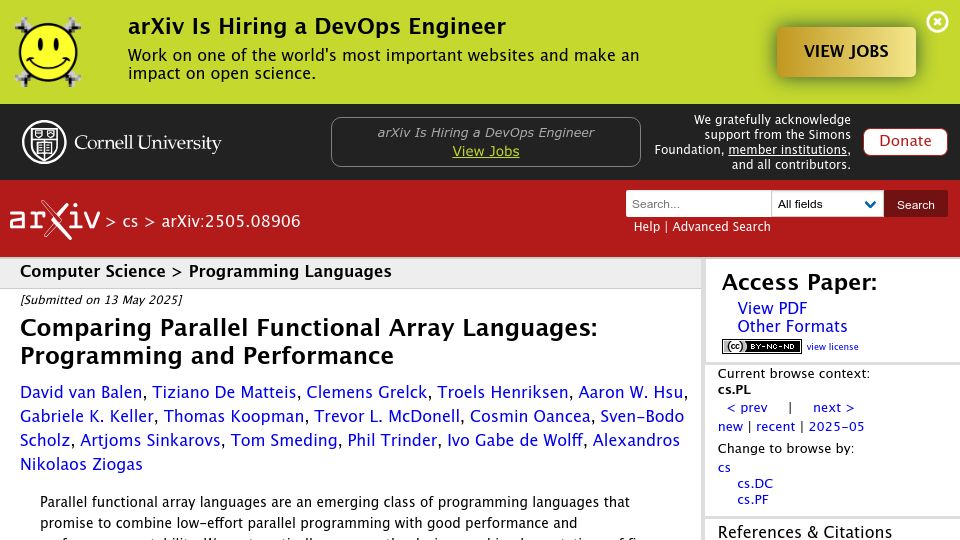Click the smiley face banner icon
Image resolution: width=960 pixels, height=540 pixels.
pos(48,52)
